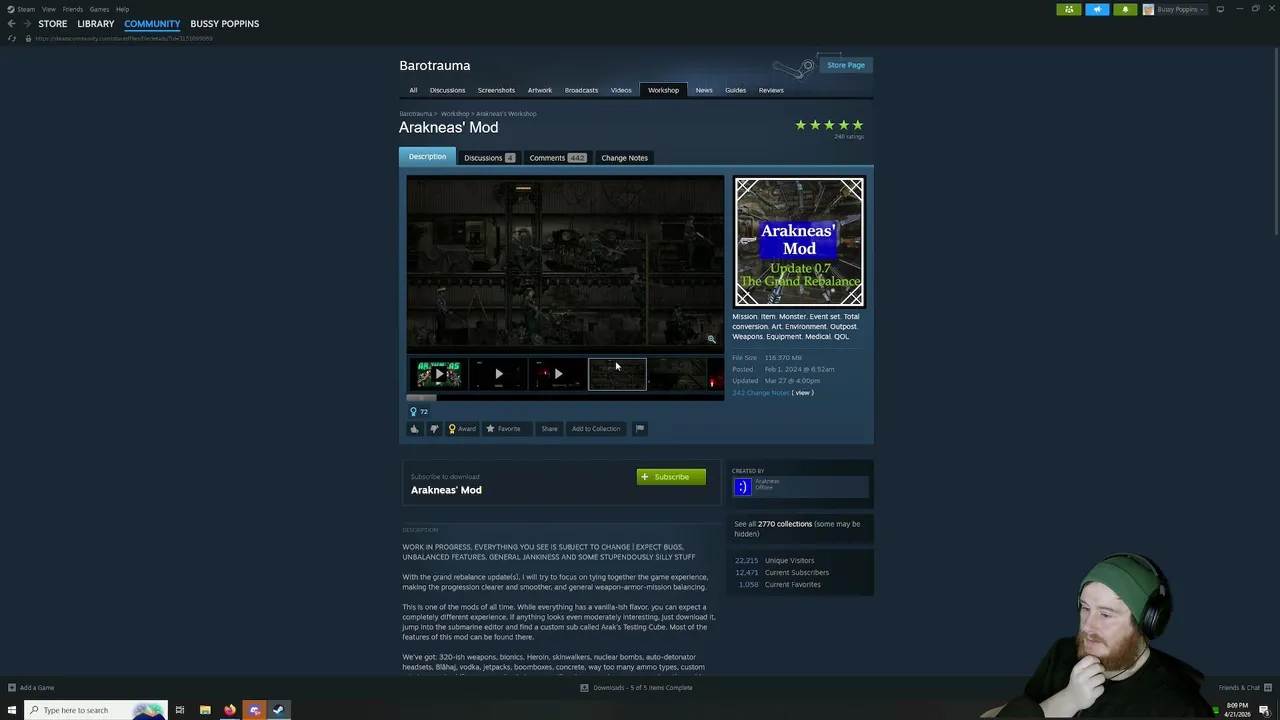Click Add to Collection

click(x=596, y=429)
